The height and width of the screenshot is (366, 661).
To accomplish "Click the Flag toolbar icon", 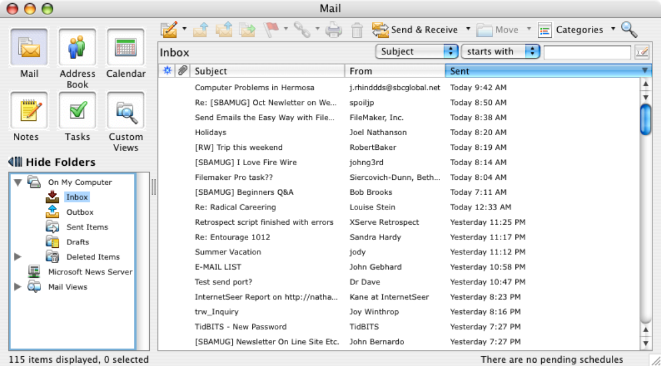I will click(x=271, y=30).
